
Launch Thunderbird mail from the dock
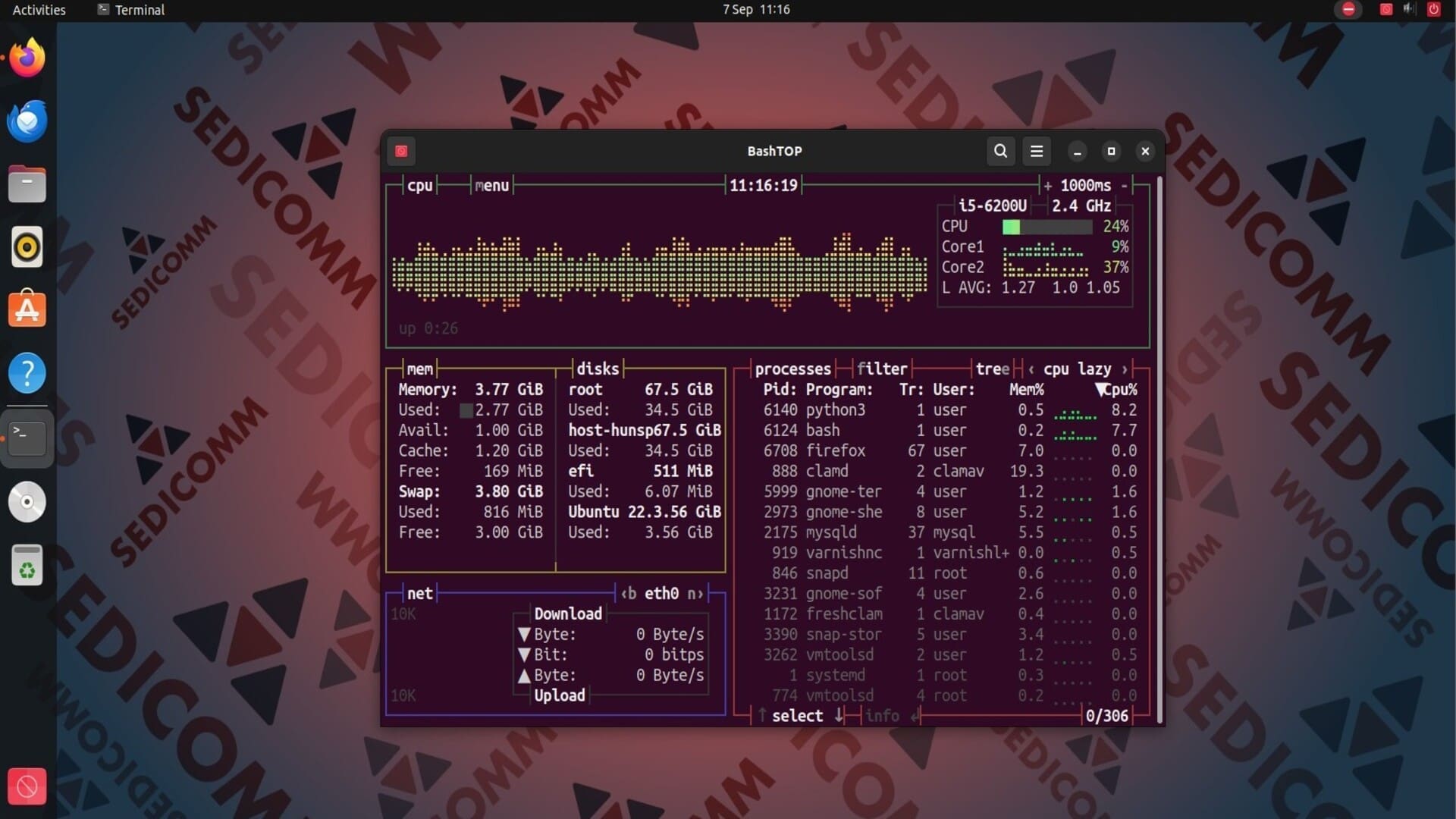coord(27,121)
